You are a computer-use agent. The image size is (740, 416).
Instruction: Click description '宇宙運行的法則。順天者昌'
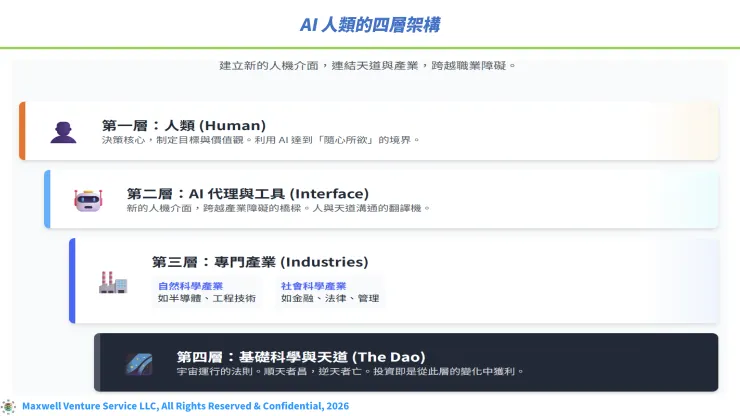tap(242, 372)
